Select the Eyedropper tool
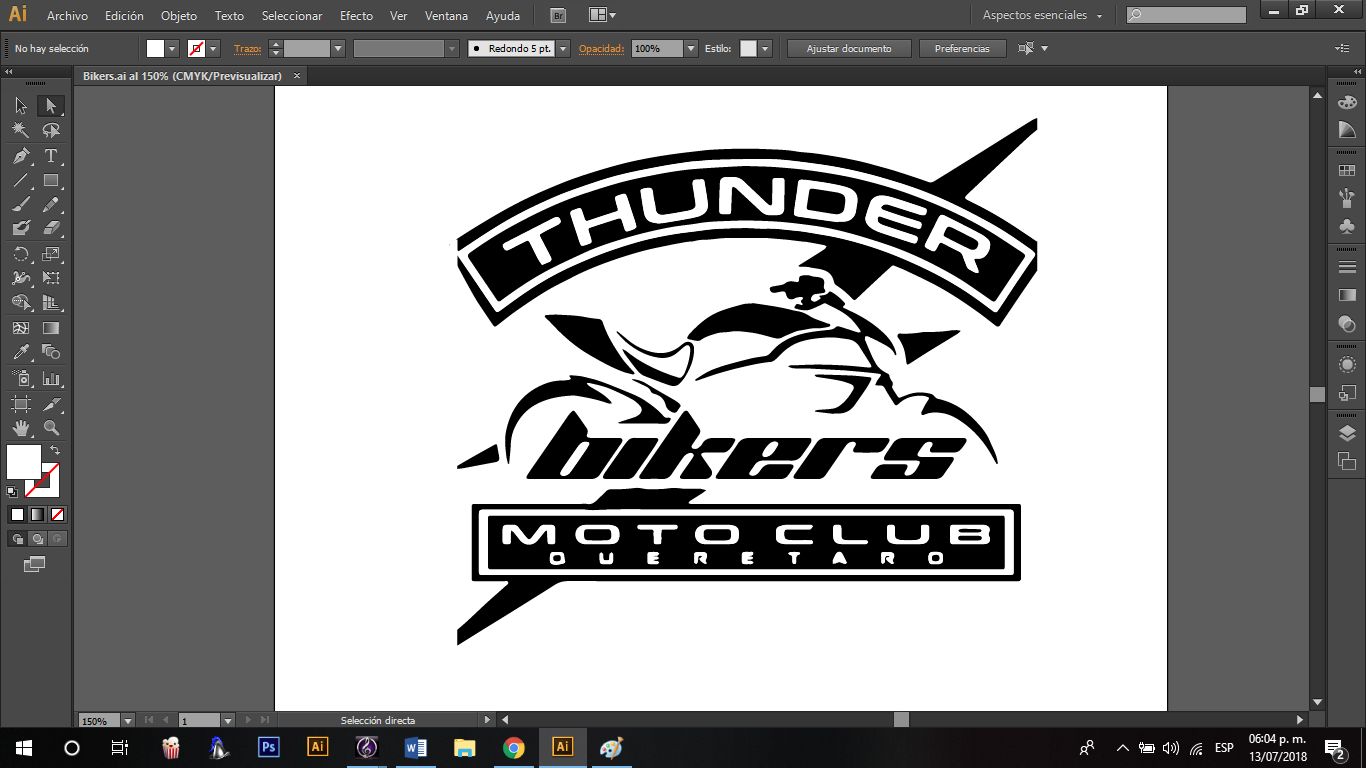Screen dimensions: 1366x768 pos(21,352)
